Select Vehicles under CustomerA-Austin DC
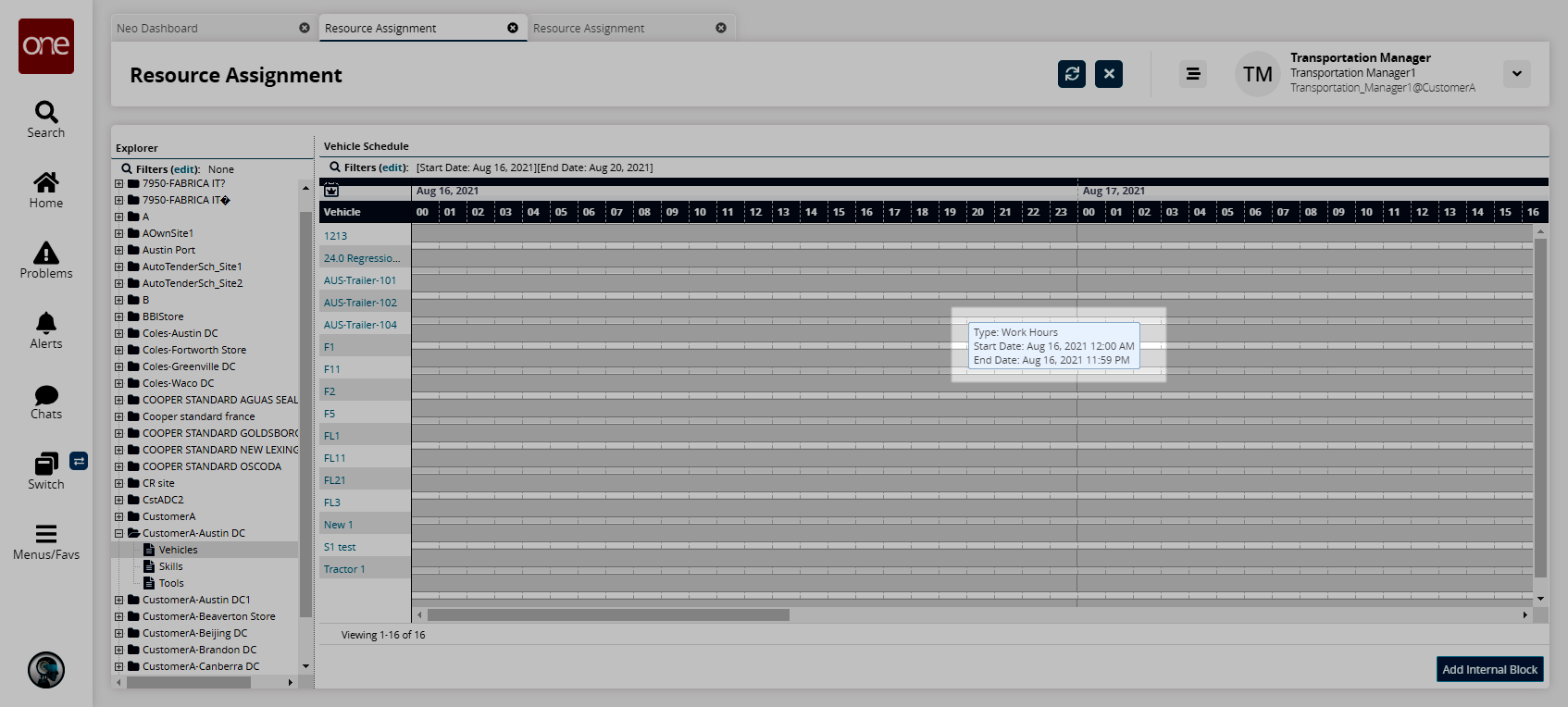 tap(179, 550)
